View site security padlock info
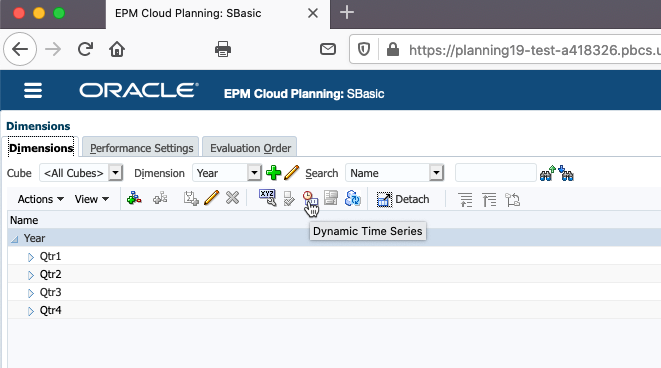 point(393,49)
